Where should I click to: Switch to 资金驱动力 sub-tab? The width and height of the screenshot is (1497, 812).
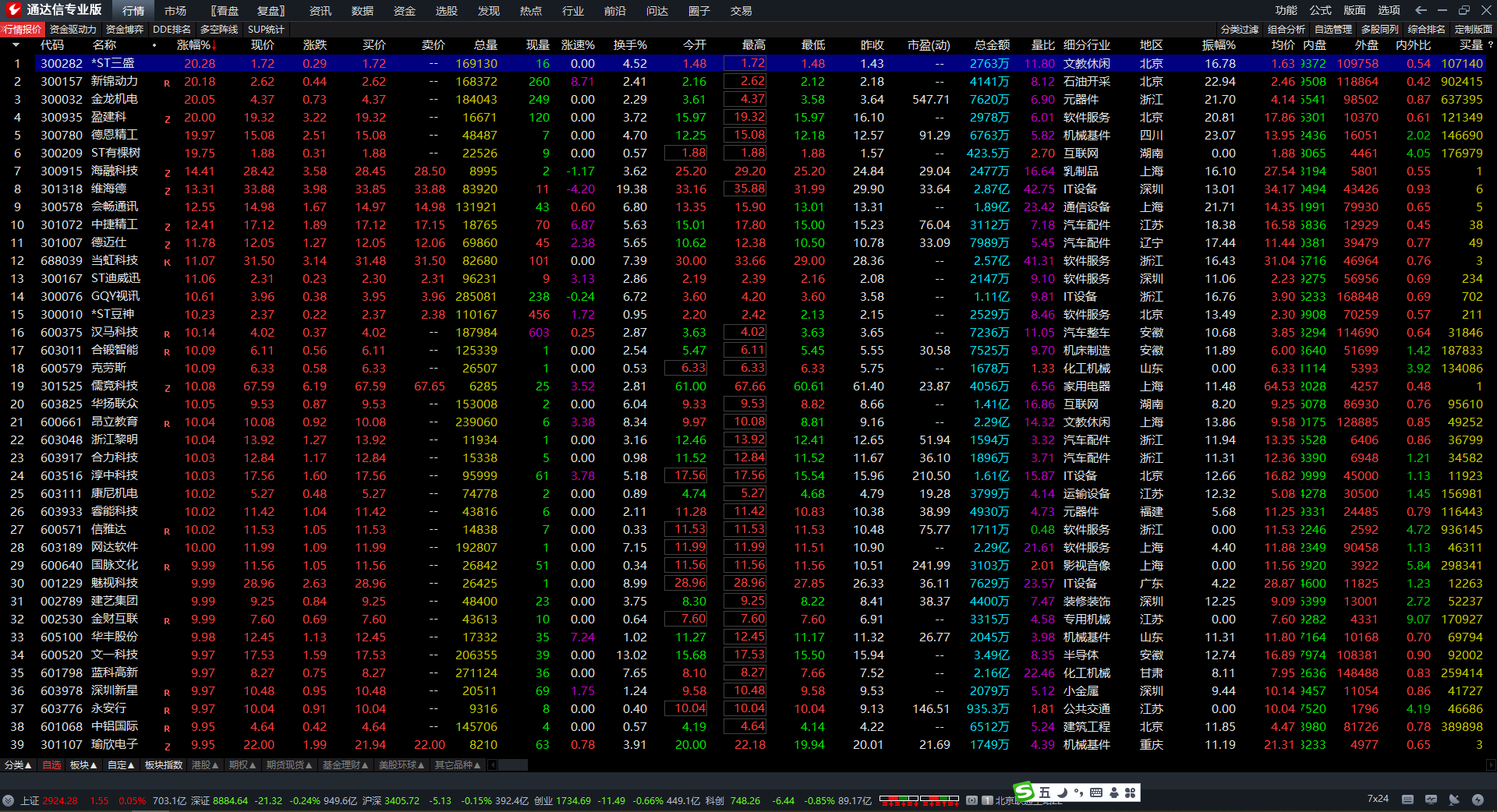73,30
